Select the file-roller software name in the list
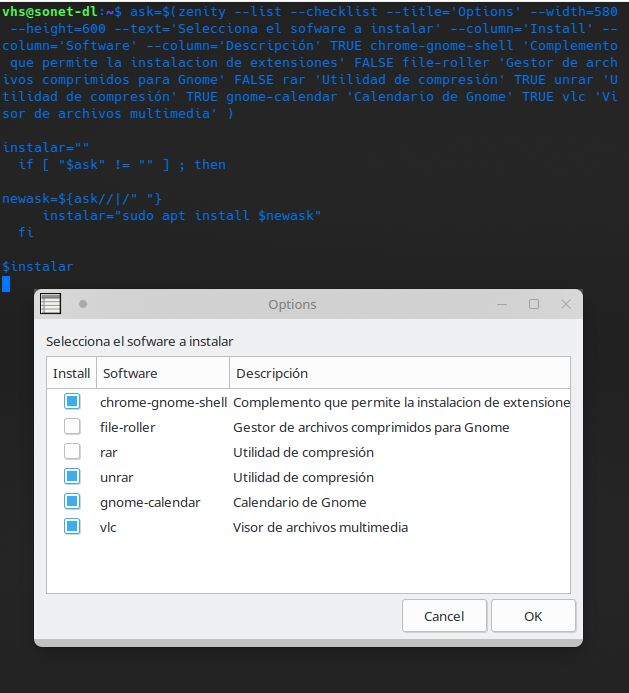Viewport: 629px width, 693px height. (127, 427)
